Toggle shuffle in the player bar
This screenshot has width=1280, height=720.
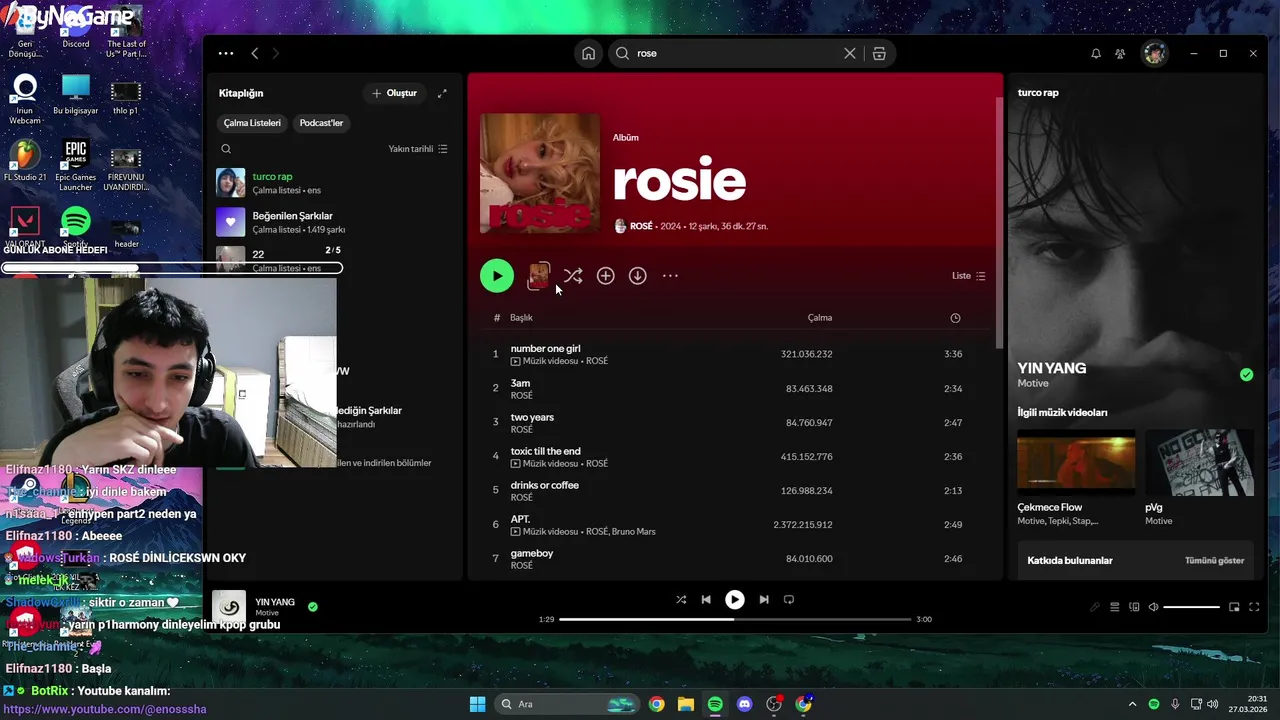point(681,600)
